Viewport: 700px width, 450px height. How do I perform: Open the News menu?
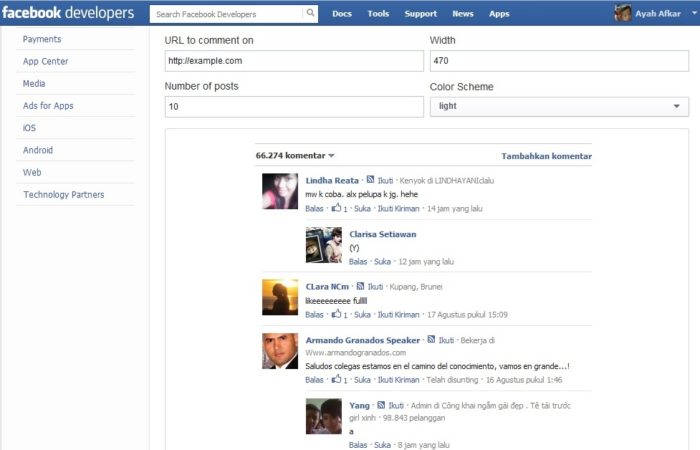[x=462, y=13]
